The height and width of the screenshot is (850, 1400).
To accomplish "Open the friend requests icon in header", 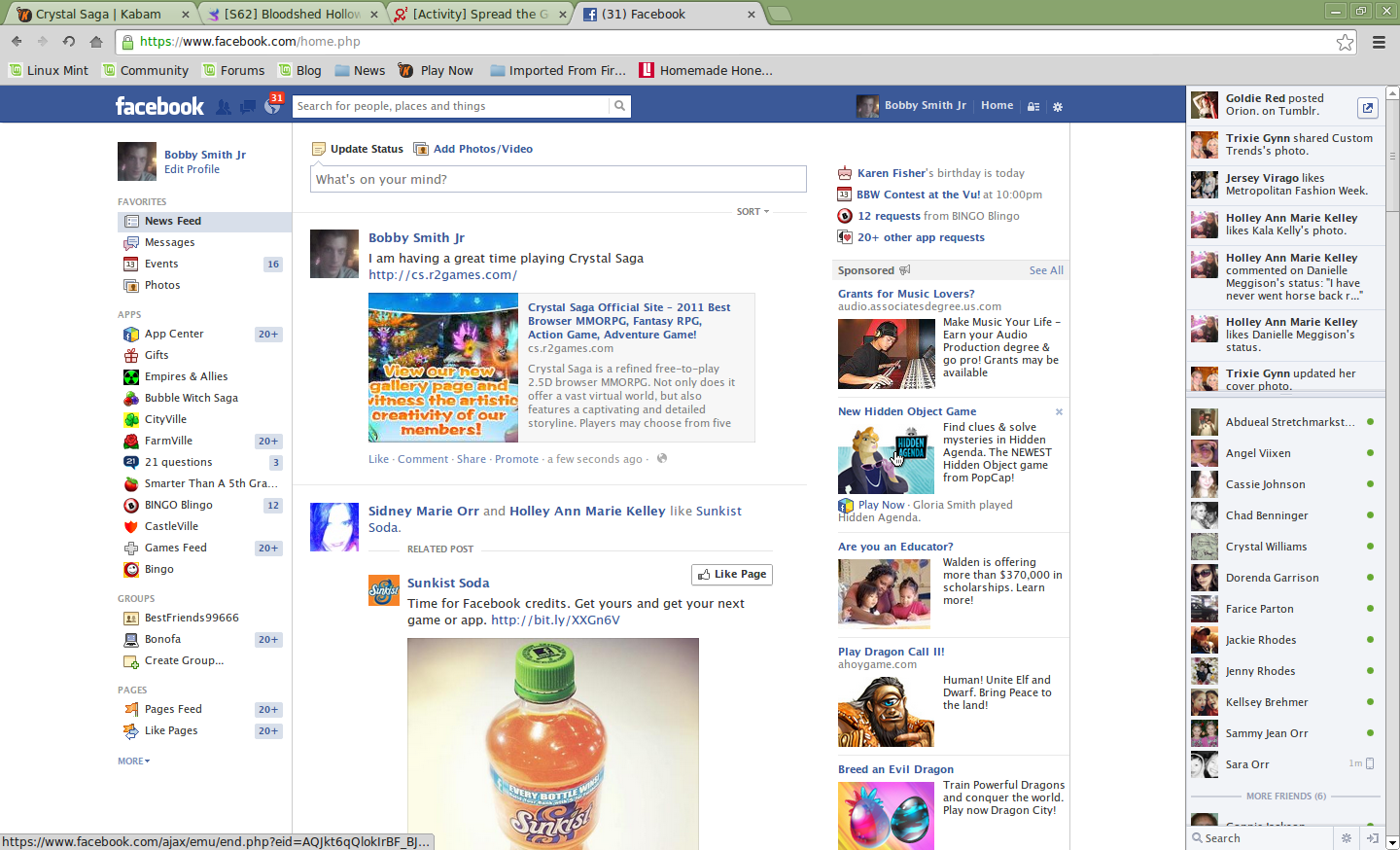I will pyautogui.click(x=224, y=107).
